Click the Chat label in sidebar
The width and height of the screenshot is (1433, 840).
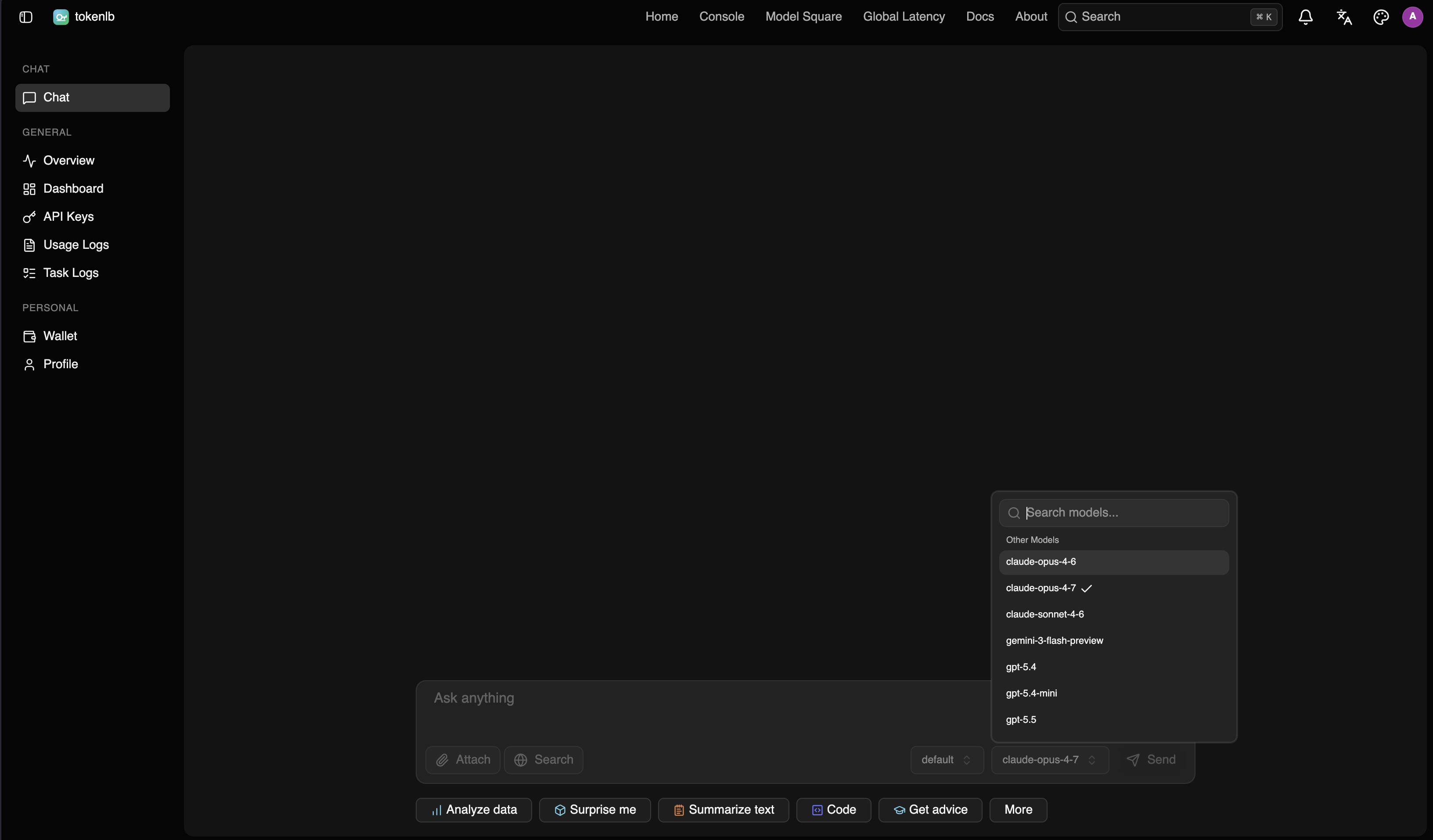56,98
